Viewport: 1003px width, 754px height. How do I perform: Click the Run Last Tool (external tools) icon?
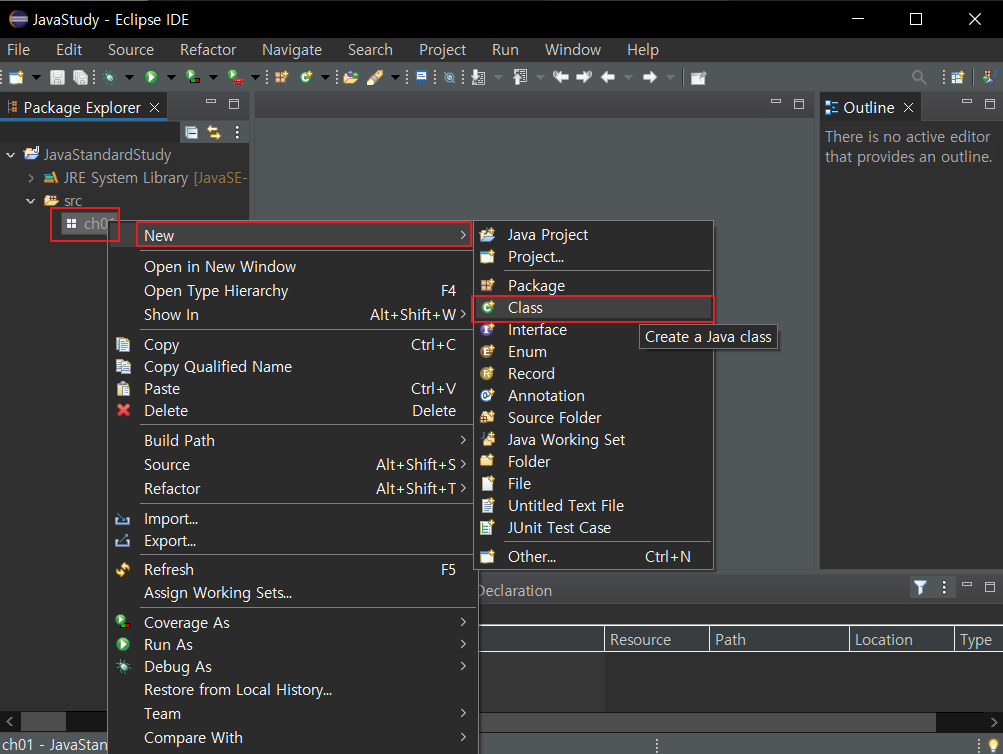pos(235,77)
